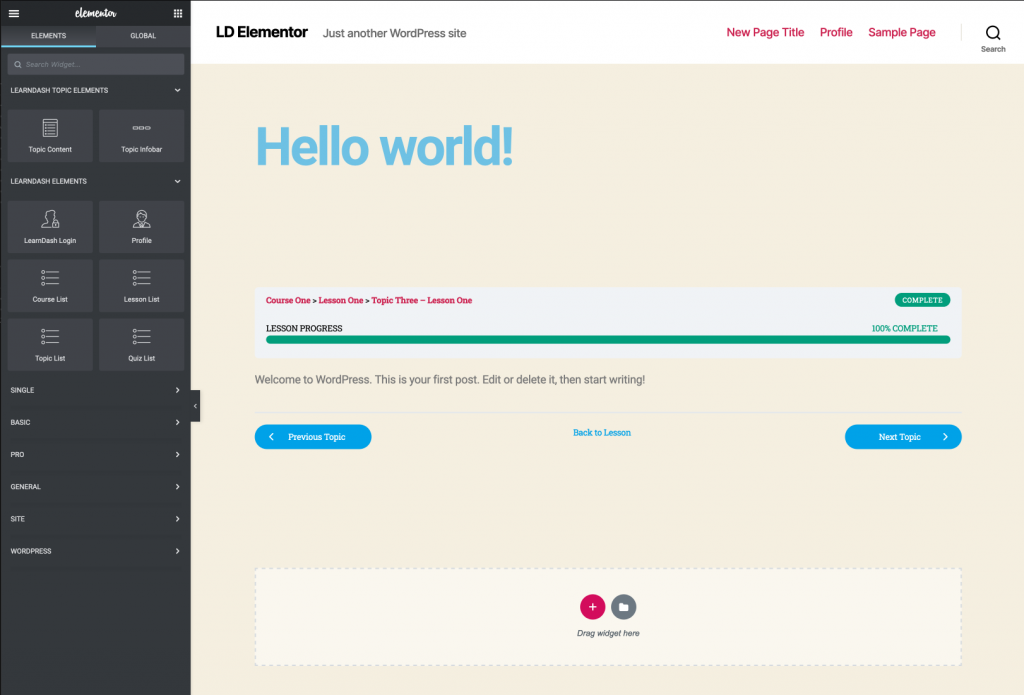Click the Next Topic button
The image size is (1024, 695).
[903, 437]
